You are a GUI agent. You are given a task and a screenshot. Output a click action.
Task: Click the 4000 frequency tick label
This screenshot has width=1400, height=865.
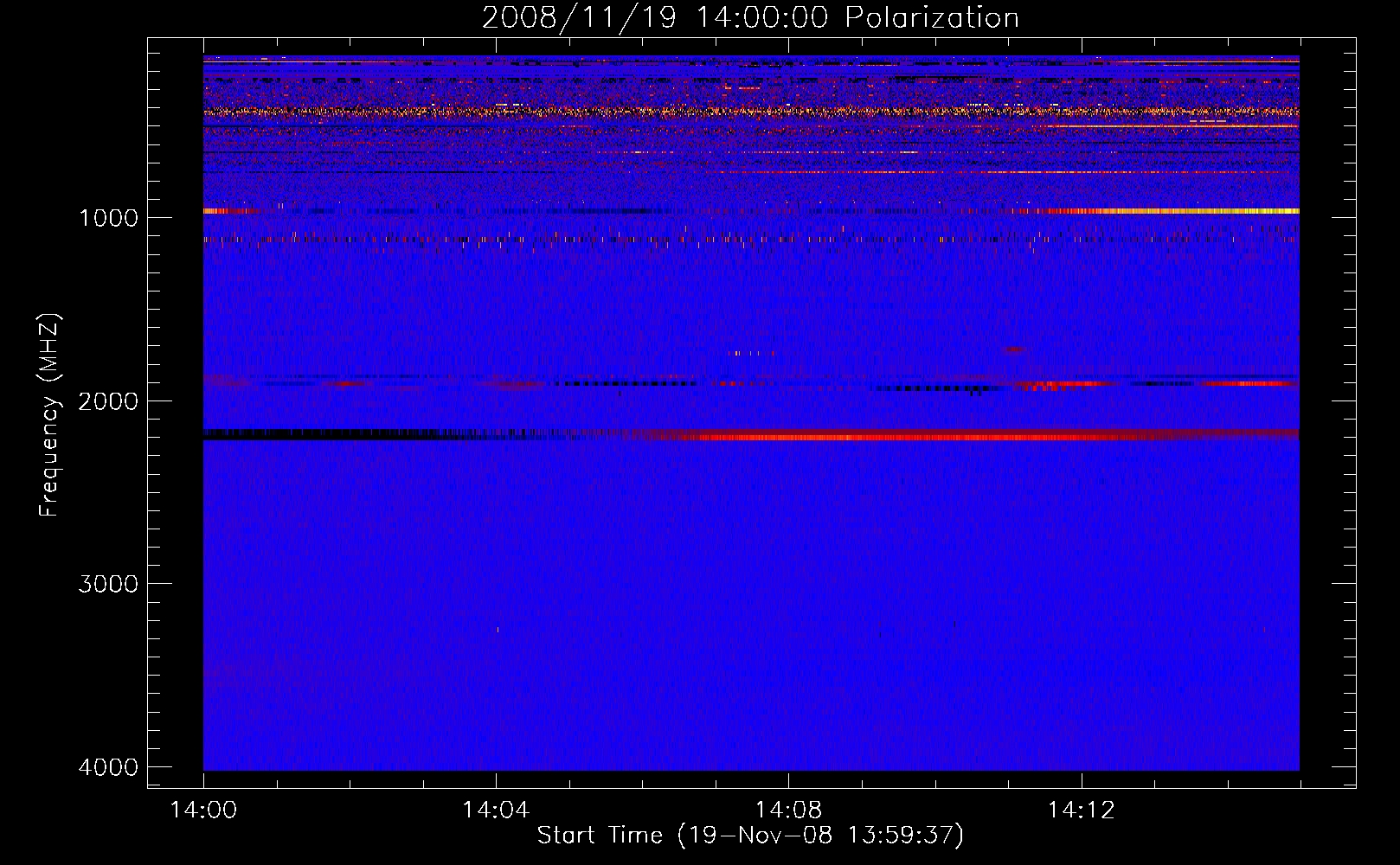tap(108, 767)
